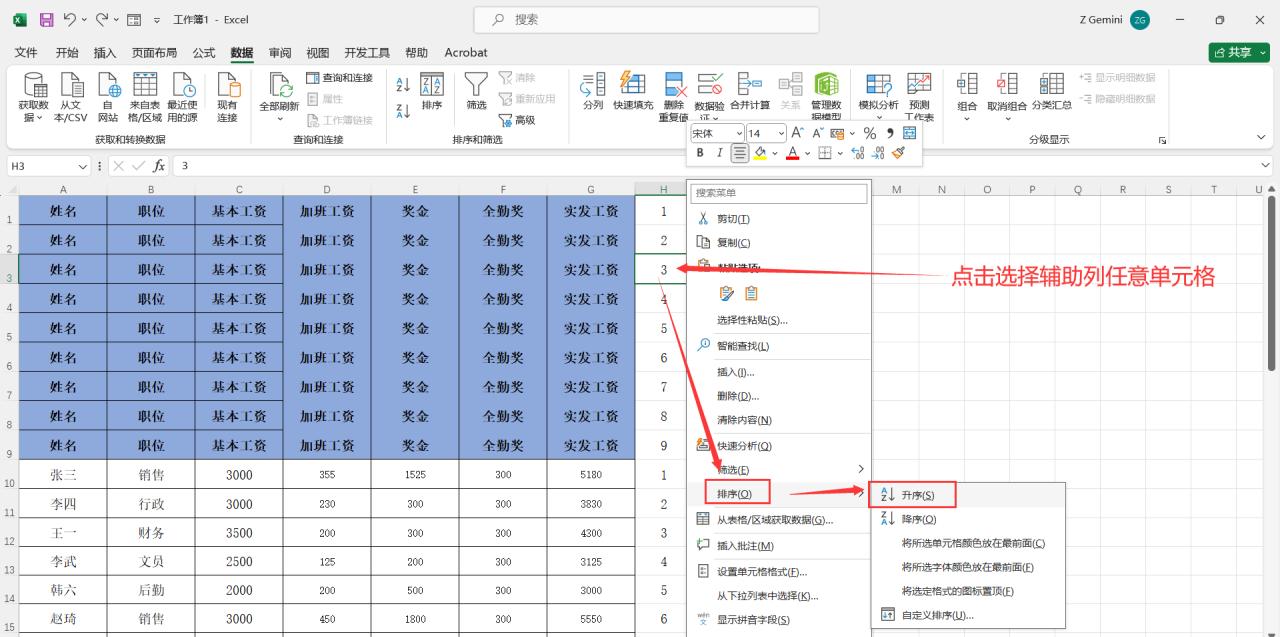The image size is (1280, 637).
Task: Open borders dropdown arrow in mini toolbar
Action: [838, 153]
